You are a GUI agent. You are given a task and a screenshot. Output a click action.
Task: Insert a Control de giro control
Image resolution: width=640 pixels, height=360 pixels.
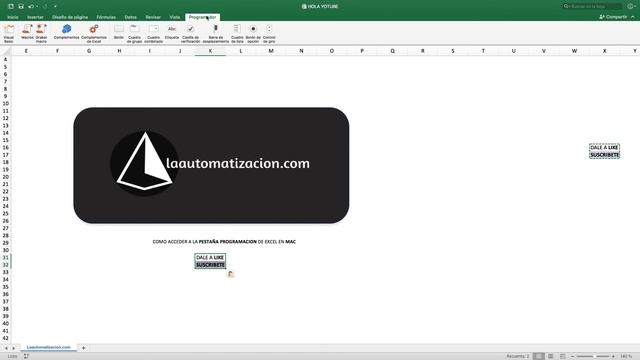[x=269, y=33]
